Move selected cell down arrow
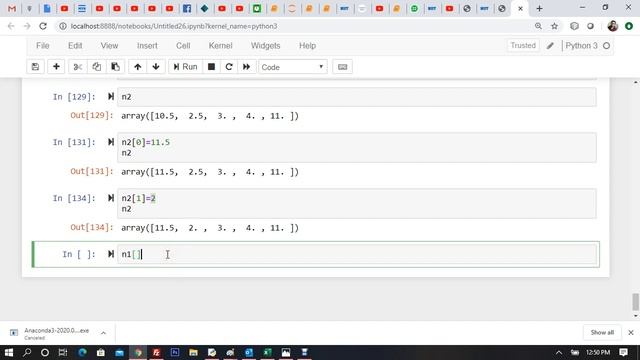 tap(156, 67)
